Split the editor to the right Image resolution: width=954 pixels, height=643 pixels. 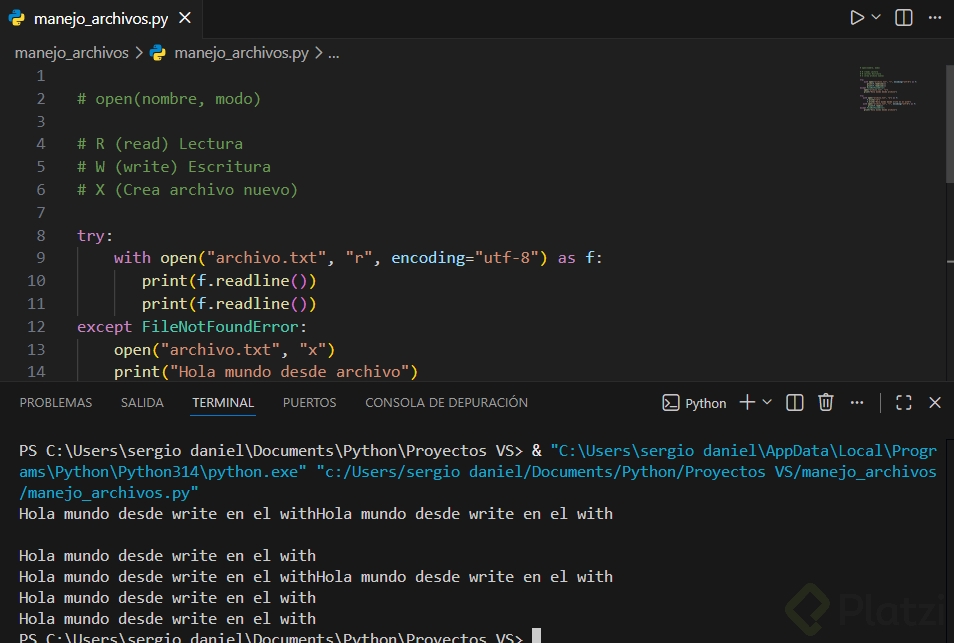[903, 18]
